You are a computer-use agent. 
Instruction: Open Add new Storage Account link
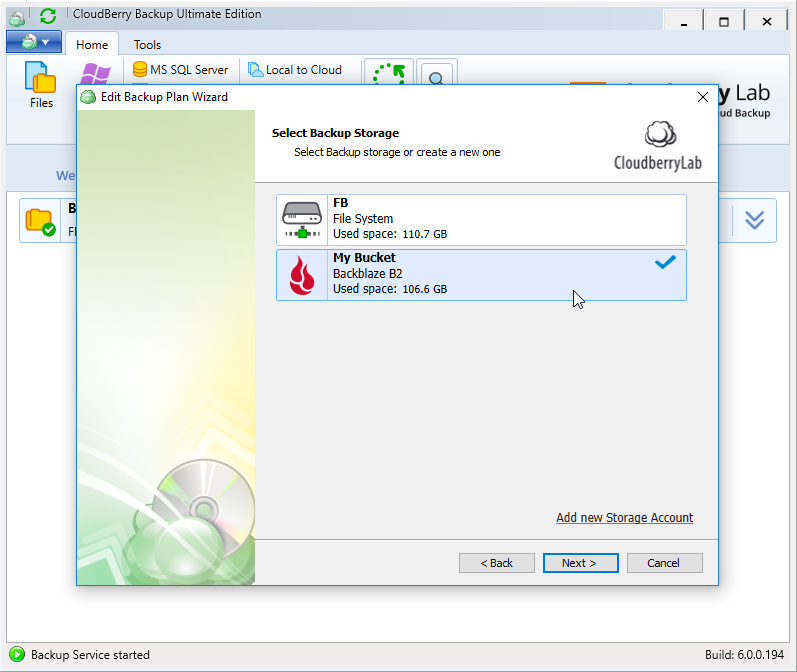click(624, 517)
